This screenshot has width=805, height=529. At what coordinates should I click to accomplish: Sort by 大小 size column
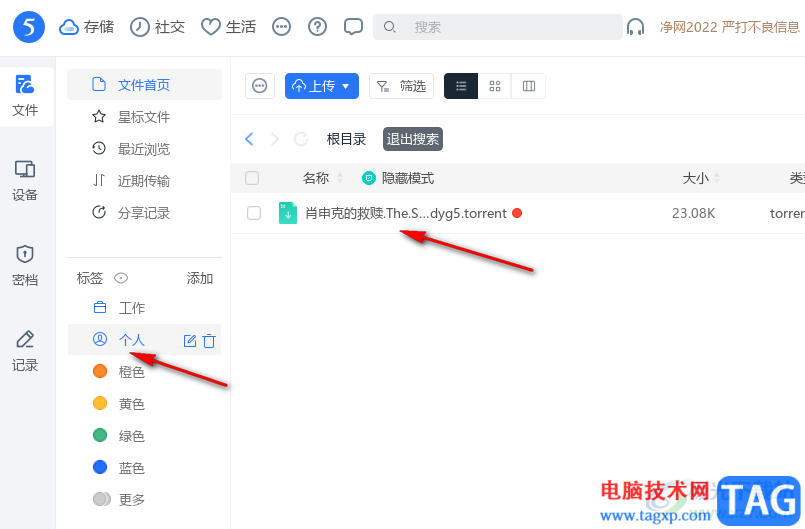click(x=701, y=178)
